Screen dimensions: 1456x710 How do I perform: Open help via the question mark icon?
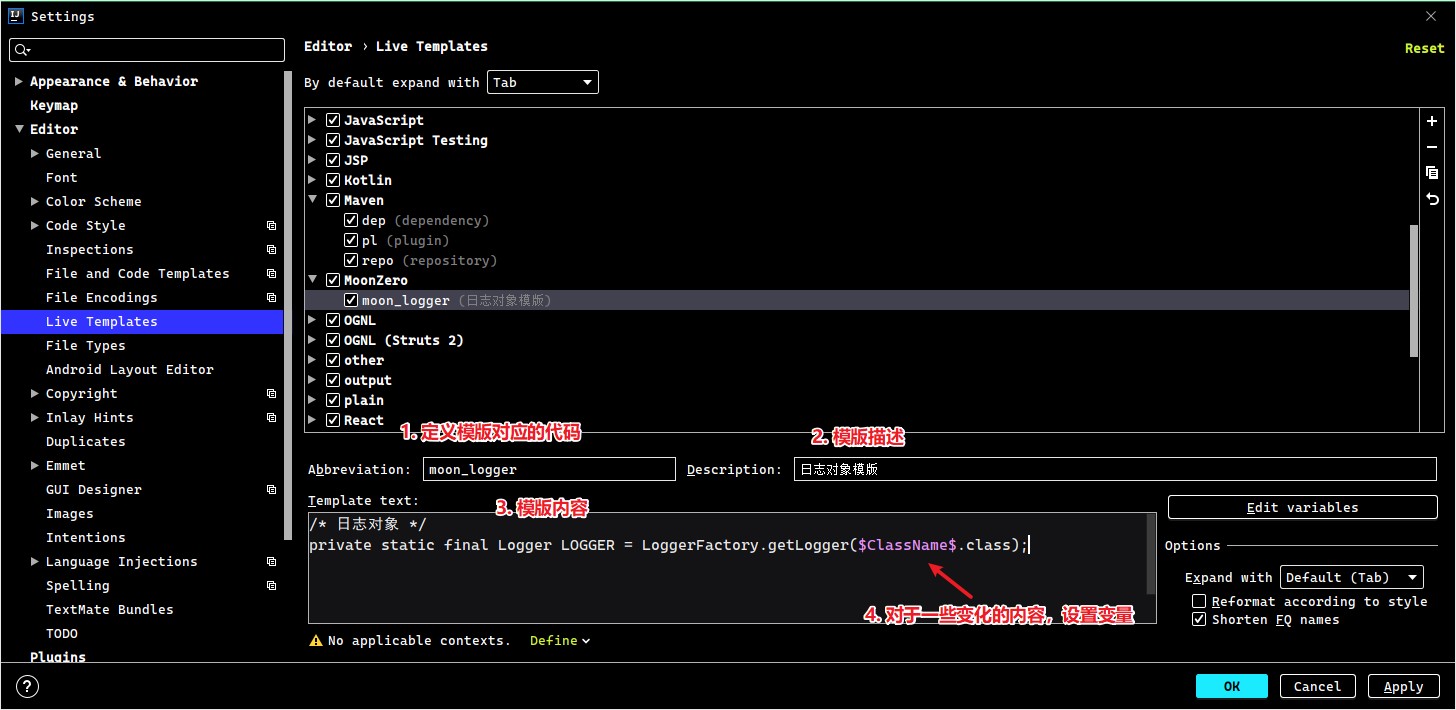[x=28, y=686]
